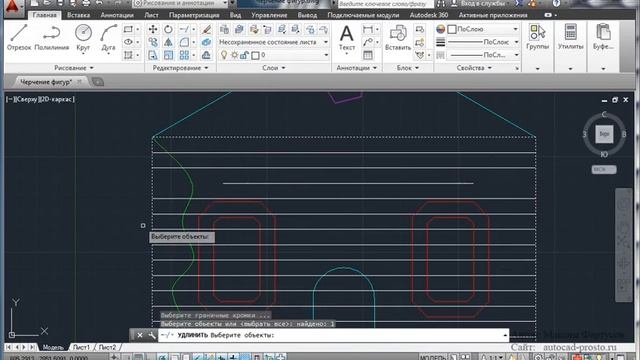The image size is (640, 360).
Task: Activate the Move tool
Action: pos(153,29)
